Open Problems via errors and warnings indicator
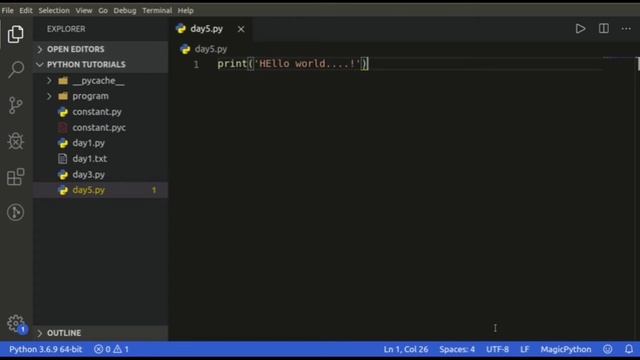The height and width of the screenshot is (360, 640). [x=111, y=349]
